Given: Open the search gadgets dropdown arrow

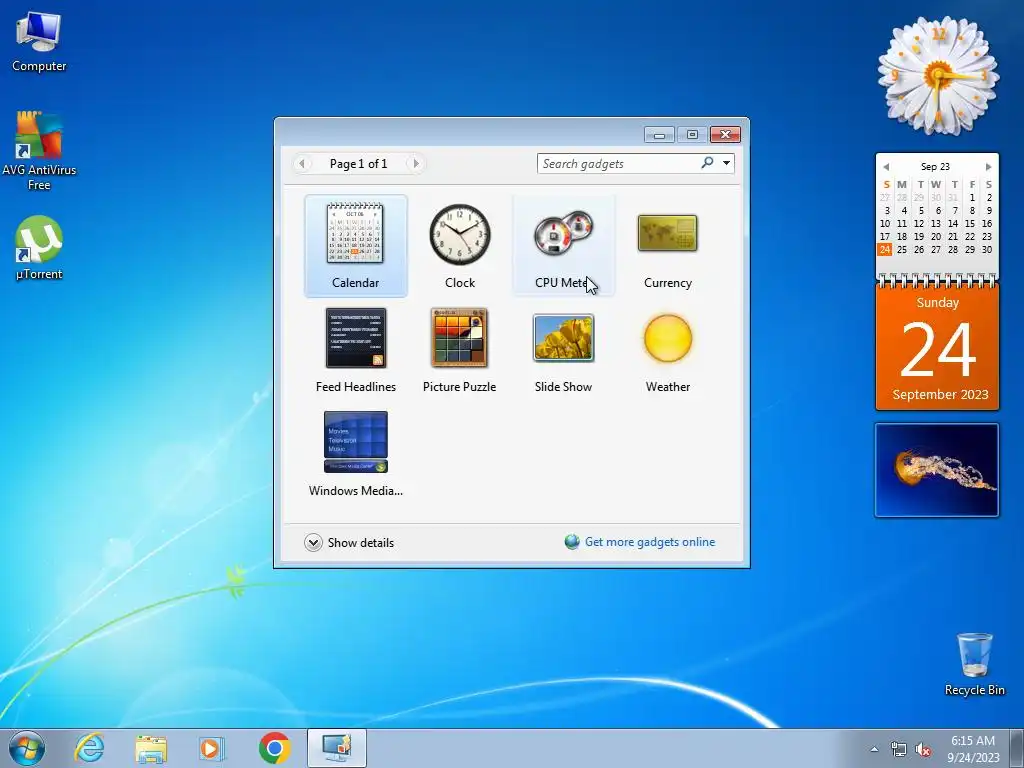Looking at the screenshot, I should click(726, 163).
